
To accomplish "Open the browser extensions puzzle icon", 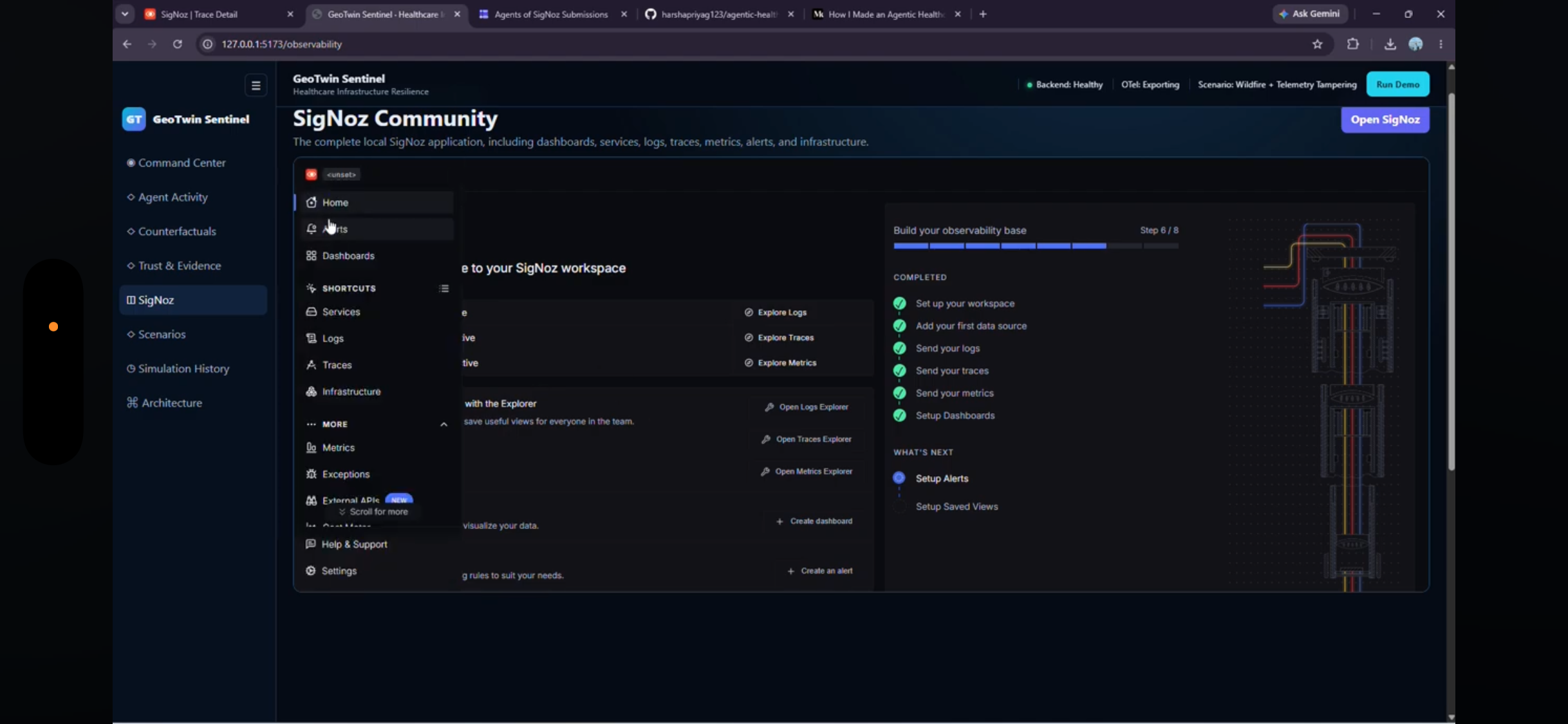I will click(x=1353, y=44).
